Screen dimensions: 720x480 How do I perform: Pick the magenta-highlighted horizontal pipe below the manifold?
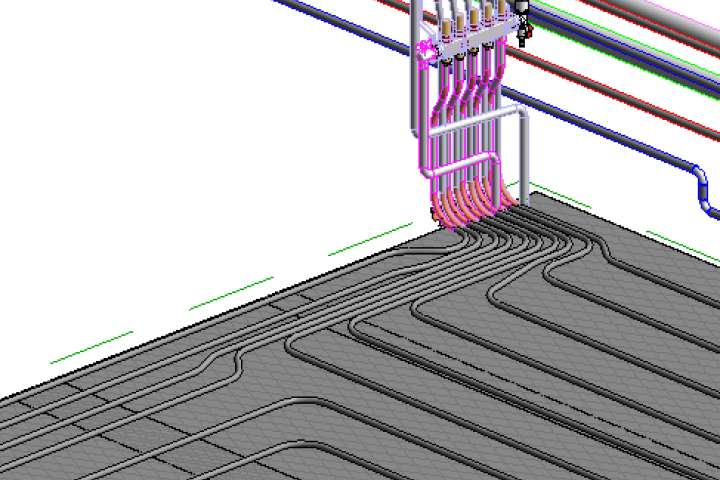[x=461, y=166]
